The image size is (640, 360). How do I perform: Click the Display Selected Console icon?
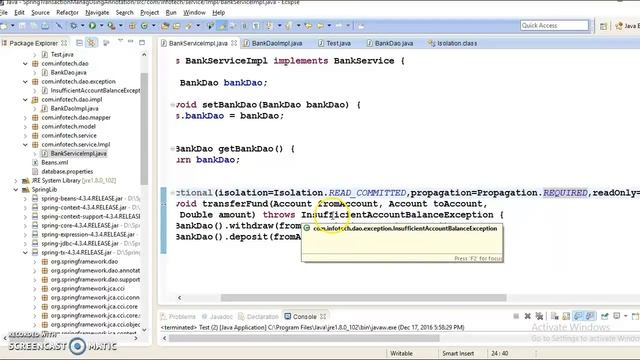[617, 316]
